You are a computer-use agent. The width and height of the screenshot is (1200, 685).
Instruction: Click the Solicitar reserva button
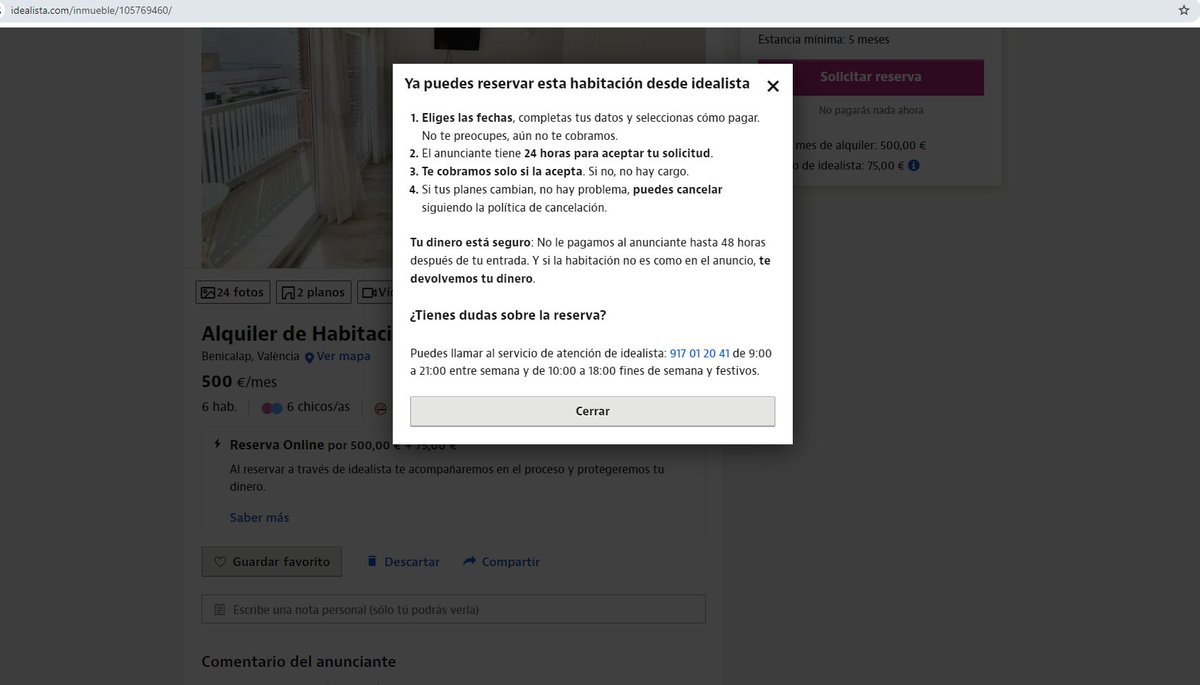(x=871, y=77)
